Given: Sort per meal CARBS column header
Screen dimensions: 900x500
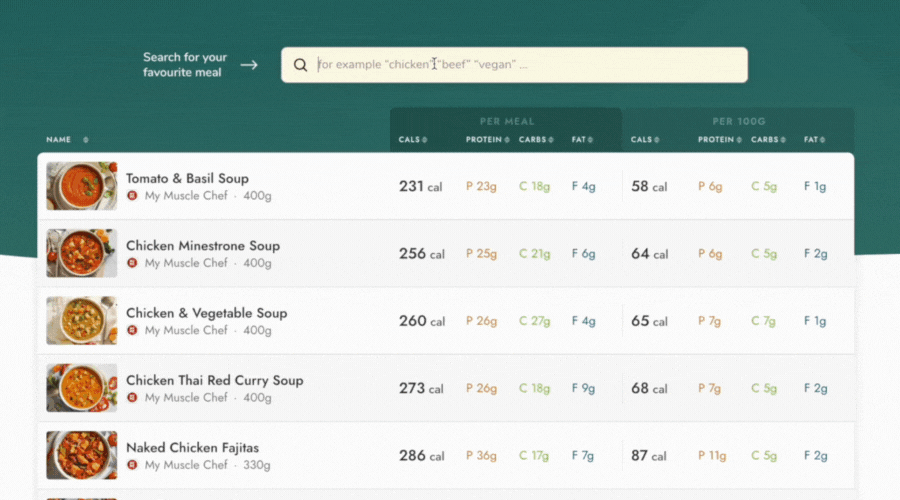Looking at the screenshot, I should [x=536, y=139].
